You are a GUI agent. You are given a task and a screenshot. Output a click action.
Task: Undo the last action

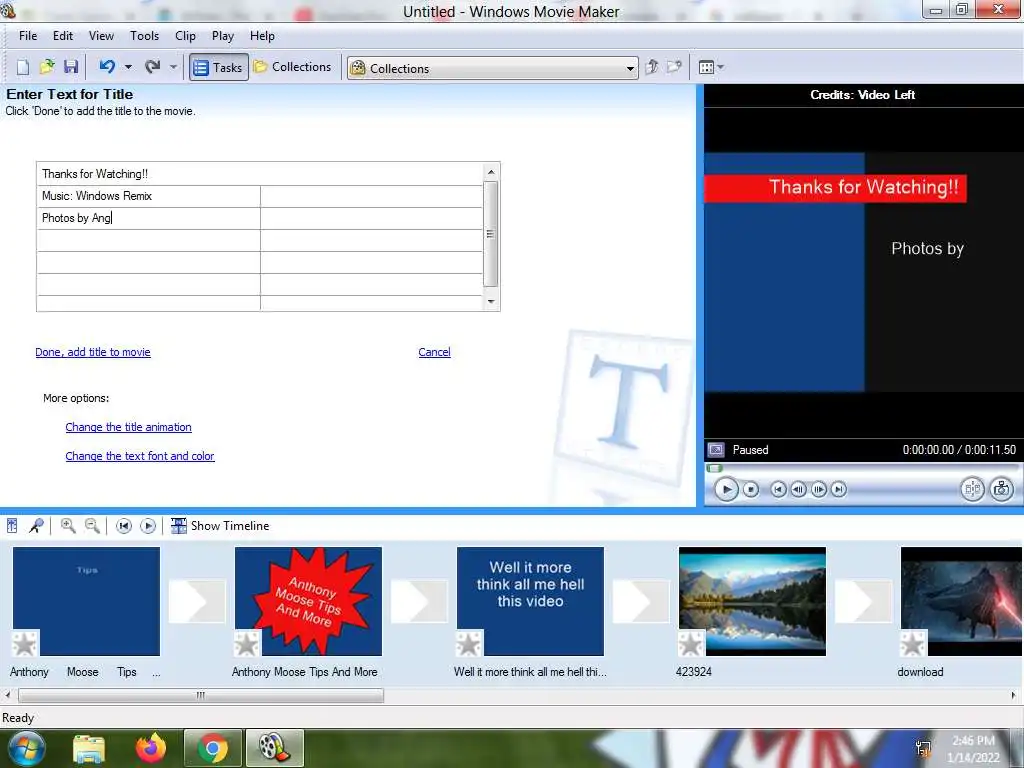click(x=107, y=67)
